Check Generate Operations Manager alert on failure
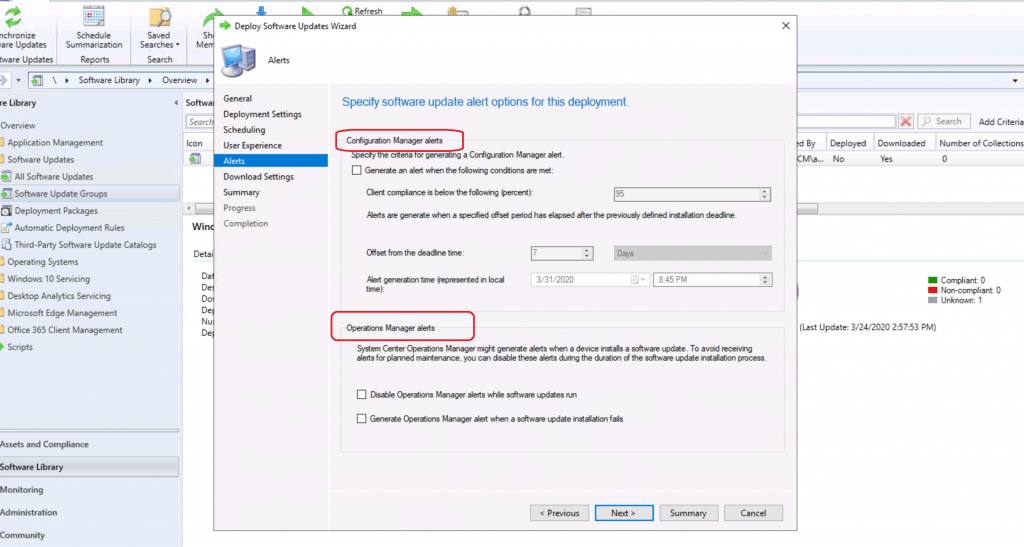Viewport: 1024px width, 547px height. click(361, 418)
